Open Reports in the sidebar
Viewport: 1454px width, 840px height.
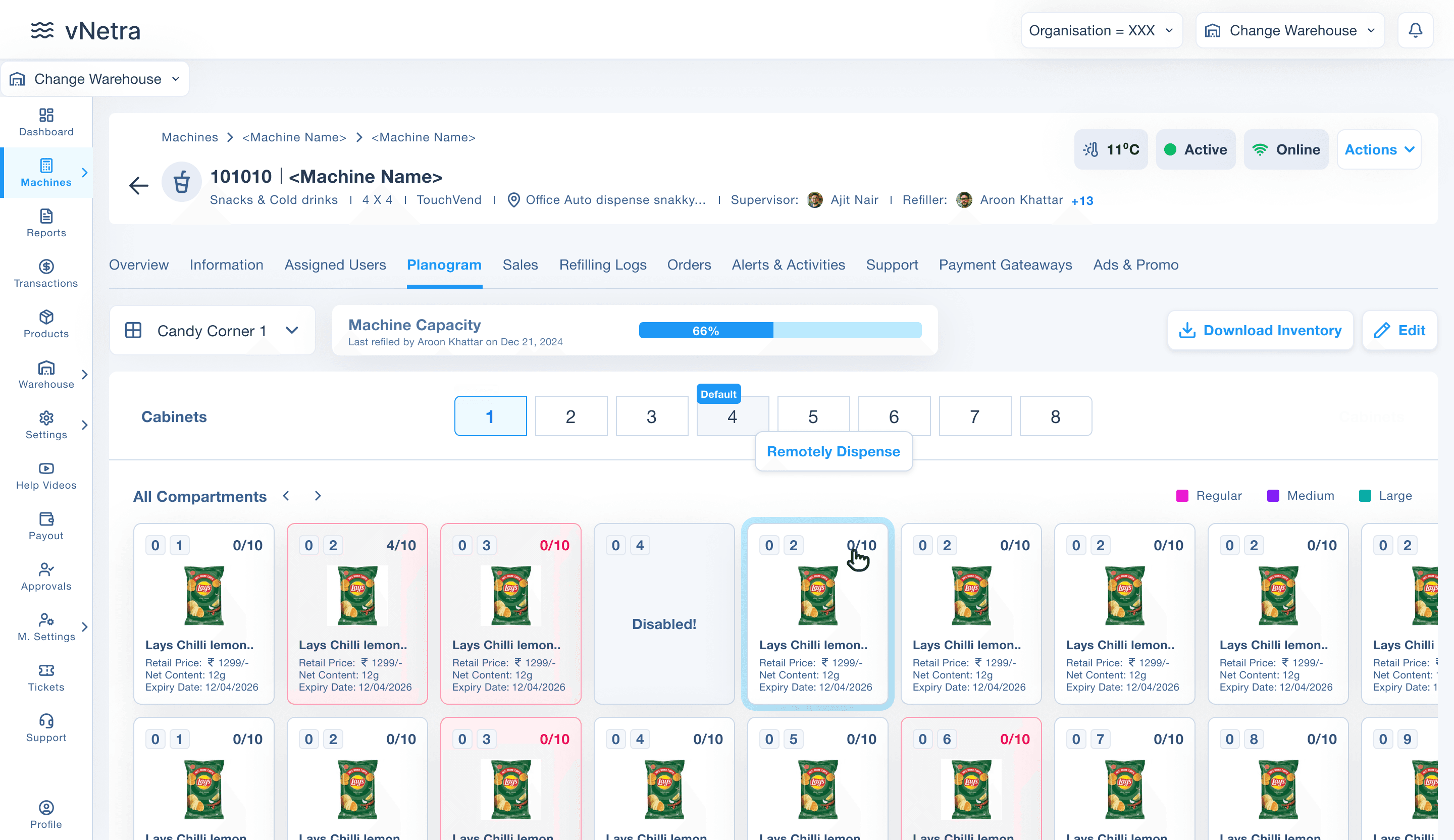tap(46, 223)
